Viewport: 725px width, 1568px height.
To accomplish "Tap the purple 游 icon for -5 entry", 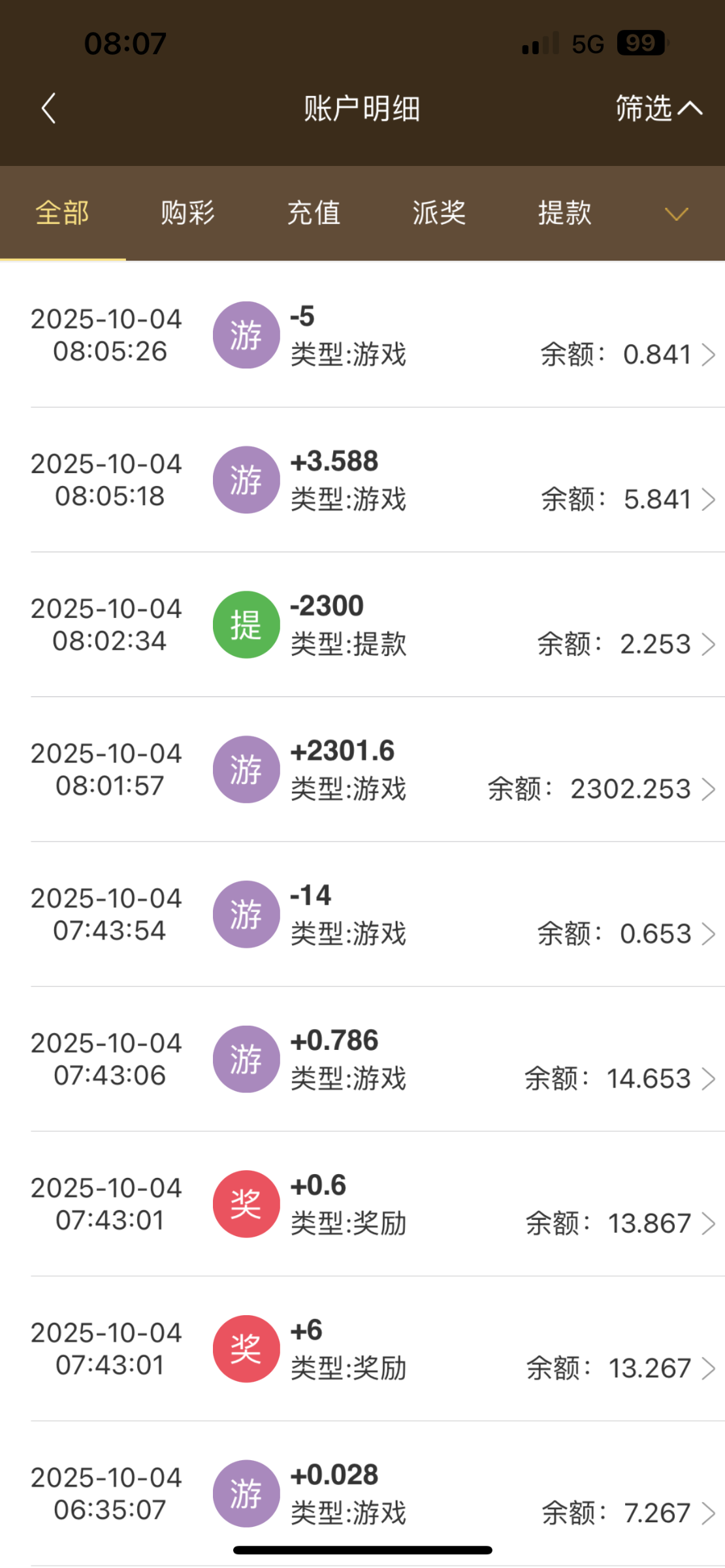I will click(246, 335).
